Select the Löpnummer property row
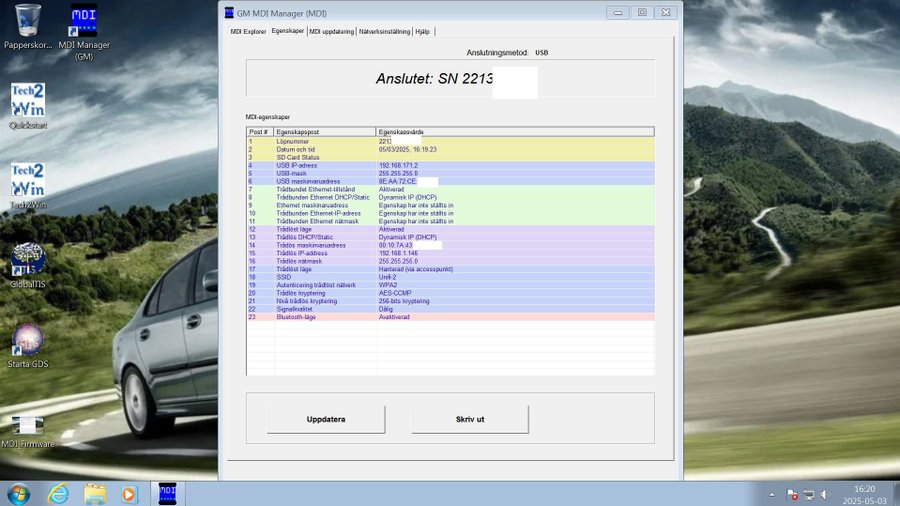900x506 pixels. point(451,141)
